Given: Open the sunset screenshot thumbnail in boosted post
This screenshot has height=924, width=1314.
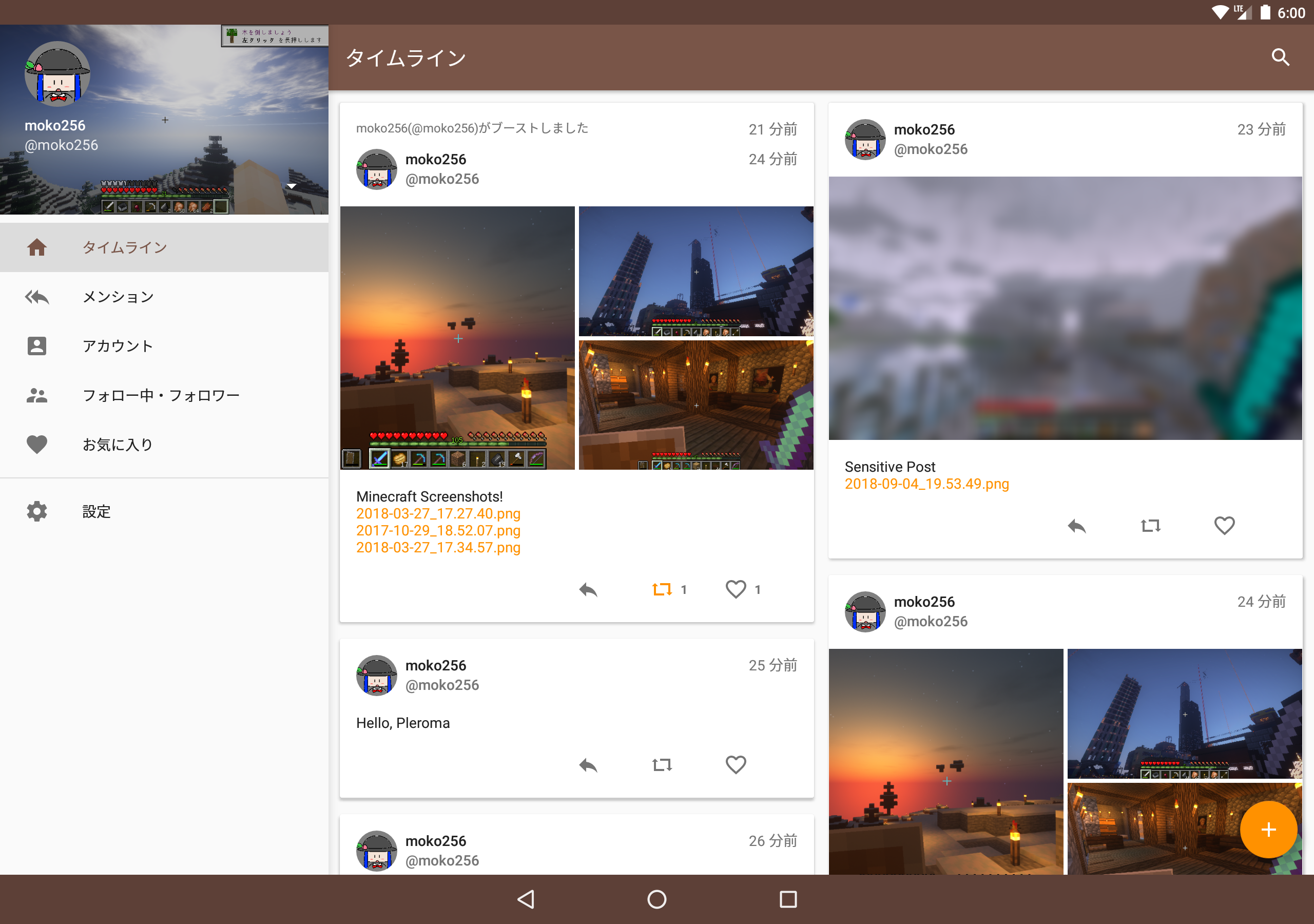Looking at the screenshot, I should [x=457, y=338].
